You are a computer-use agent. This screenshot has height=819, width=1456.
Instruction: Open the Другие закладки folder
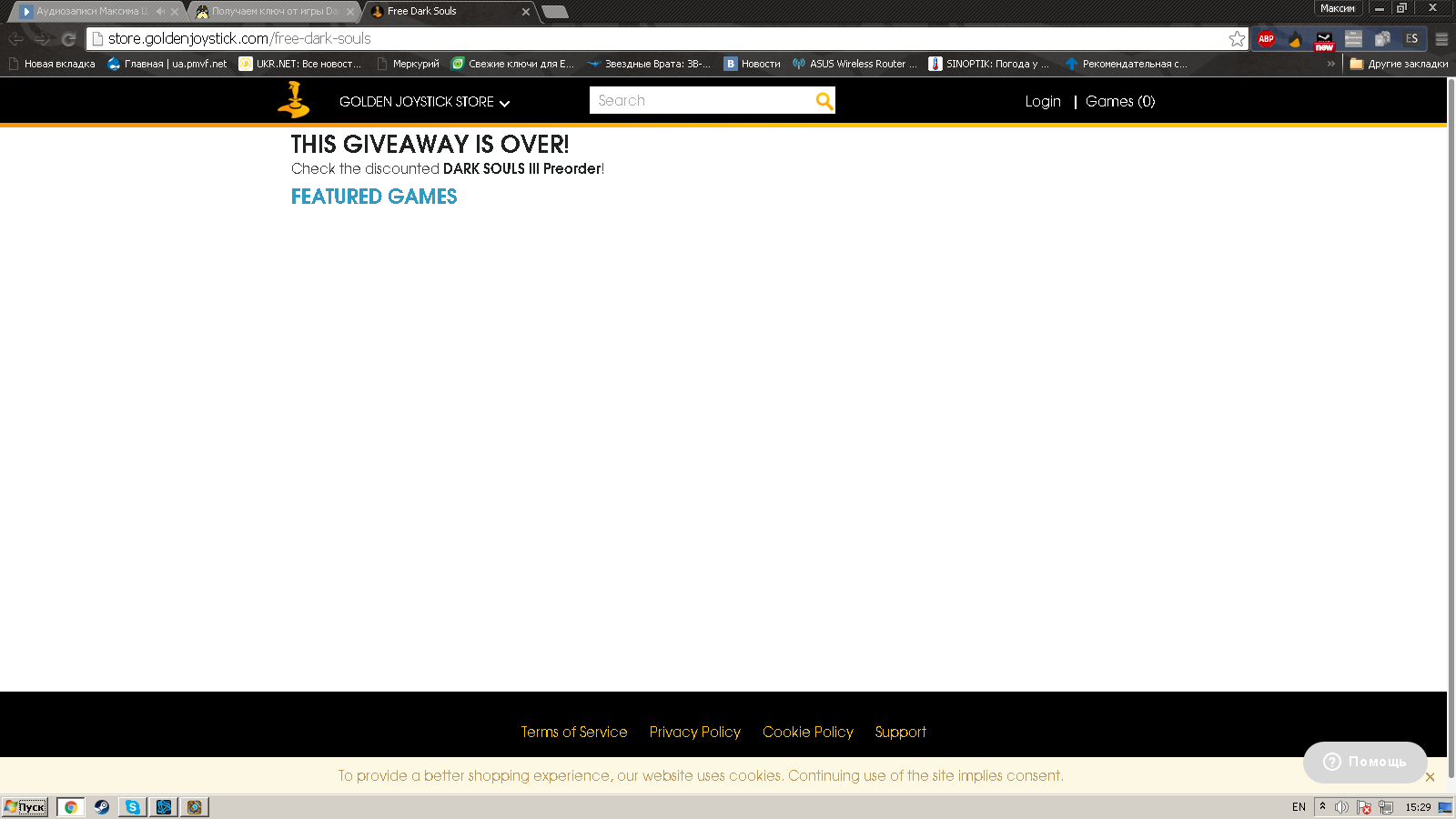[1399, 64]
